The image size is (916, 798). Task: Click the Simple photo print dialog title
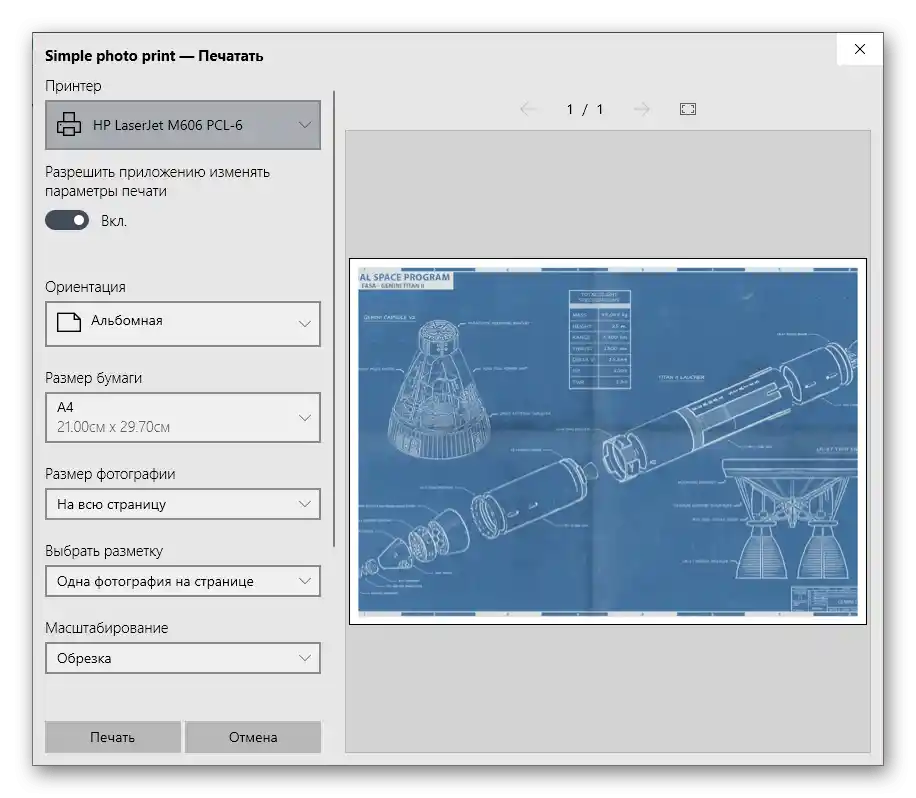point(154,56)
